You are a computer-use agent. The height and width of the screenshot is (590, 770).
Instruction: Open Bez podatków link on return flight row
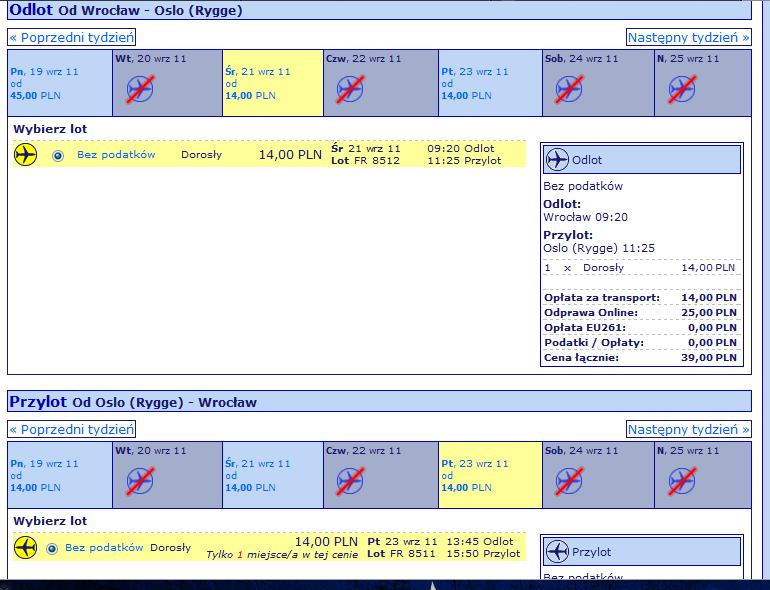point(104,547)
